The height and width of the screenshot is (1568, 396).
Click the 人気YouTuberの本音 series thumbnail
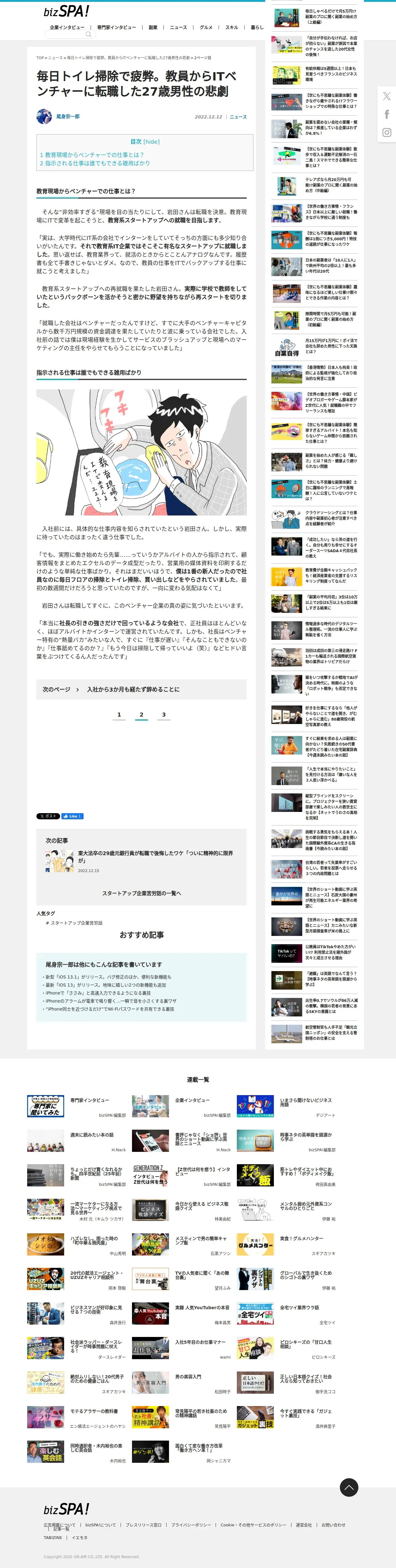click(x=150, y=1314)
